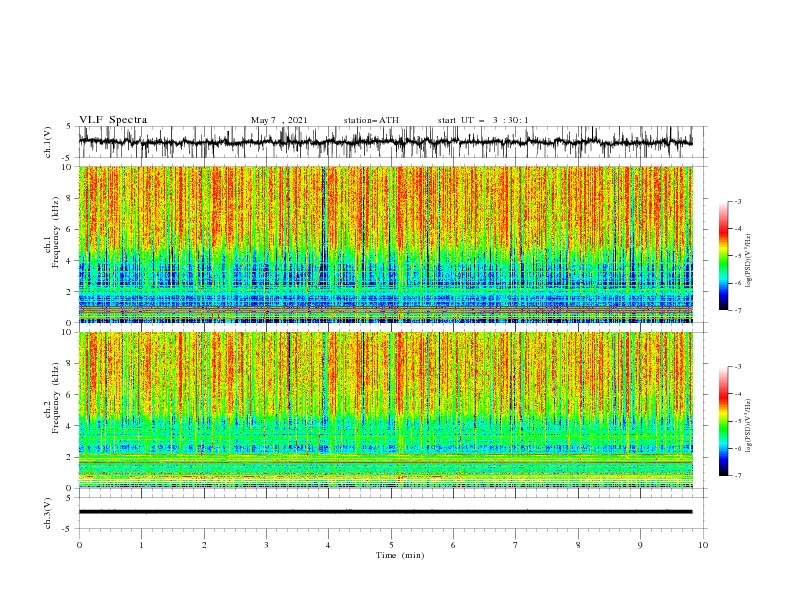Click the "4" tick on ch.2 frequency axis

[x=70, y=426]
